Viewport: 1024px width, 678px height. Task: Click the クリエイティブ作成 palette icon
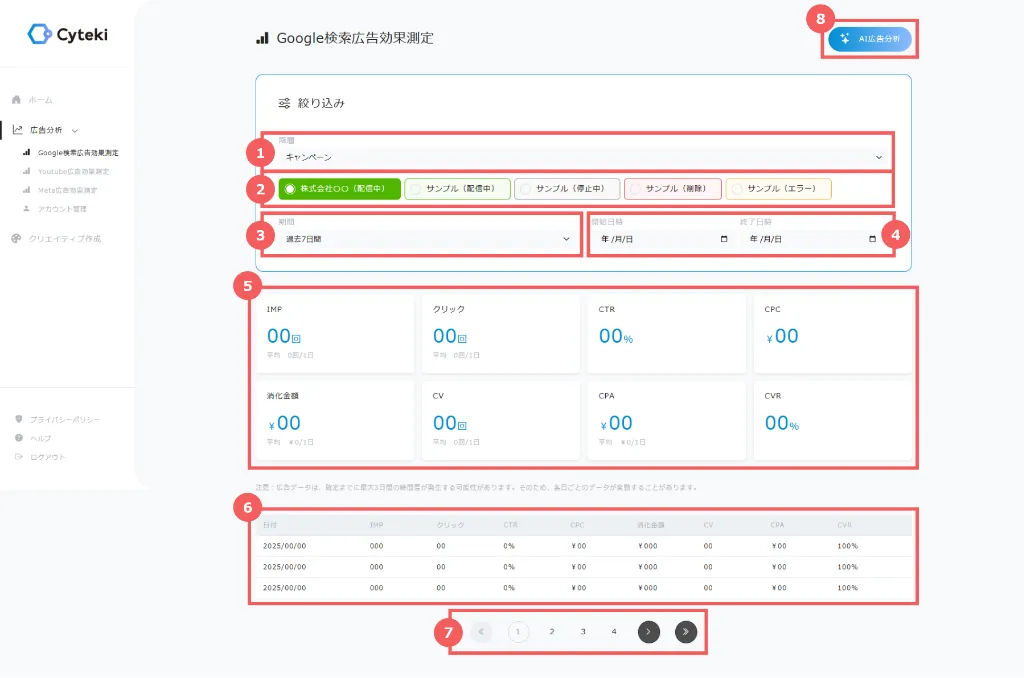[16, 239]
